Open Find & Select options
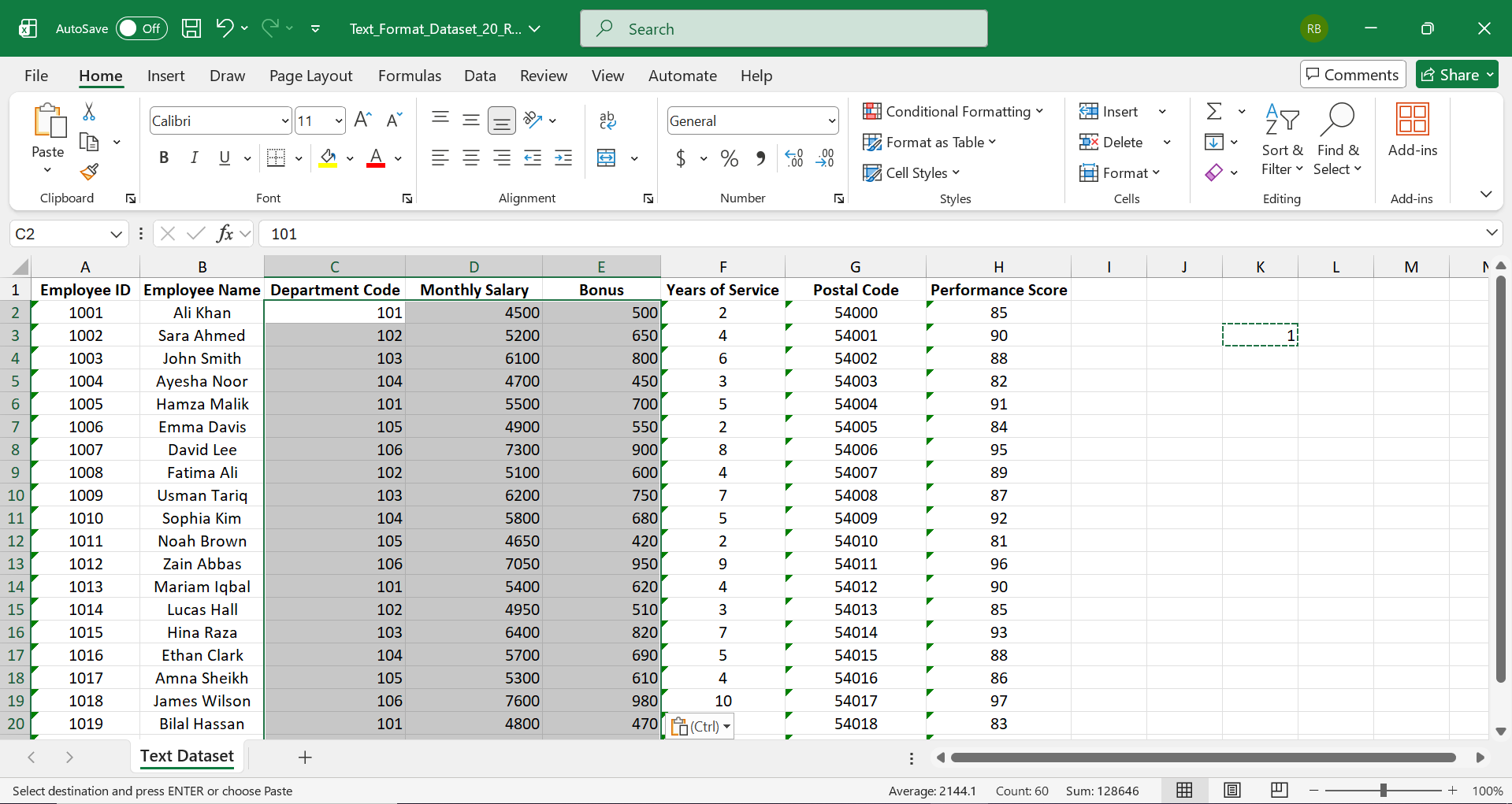This screenshot has height=804, width=1512. 1338,139
